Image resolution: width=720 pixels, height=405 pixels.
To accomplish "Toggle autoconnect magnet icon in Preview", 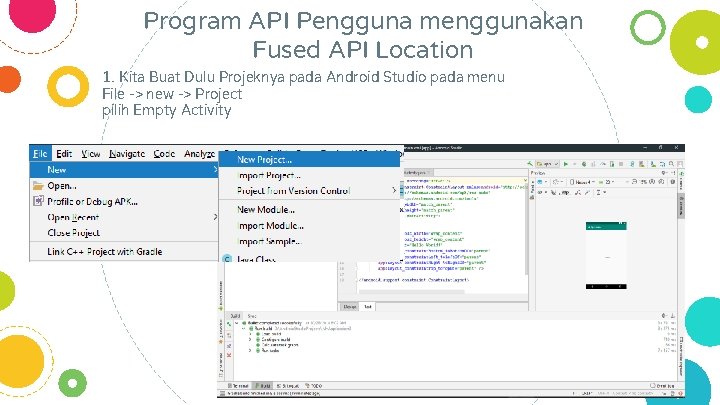I will point(554,192).
